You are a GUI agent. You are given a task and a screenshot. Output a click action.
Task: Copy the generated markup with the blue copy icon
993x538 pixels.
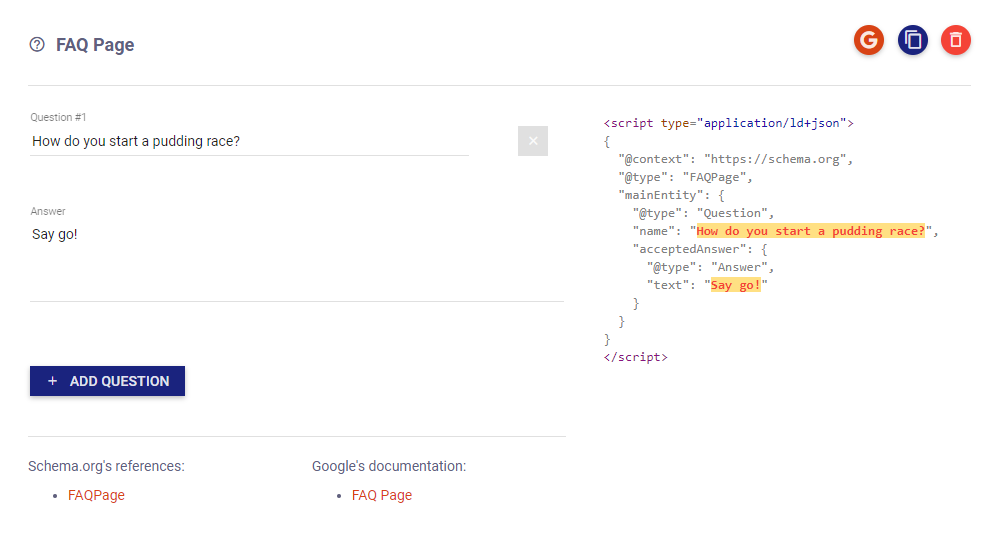pos(913,41)
